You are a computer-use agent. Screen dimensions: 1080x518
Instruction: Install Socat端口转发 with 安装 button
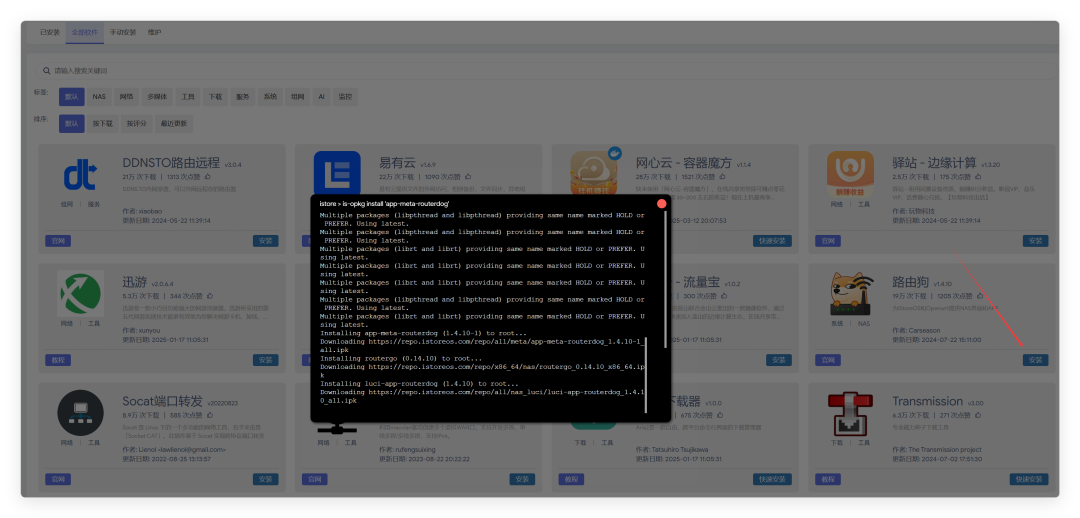click(266, 479)
